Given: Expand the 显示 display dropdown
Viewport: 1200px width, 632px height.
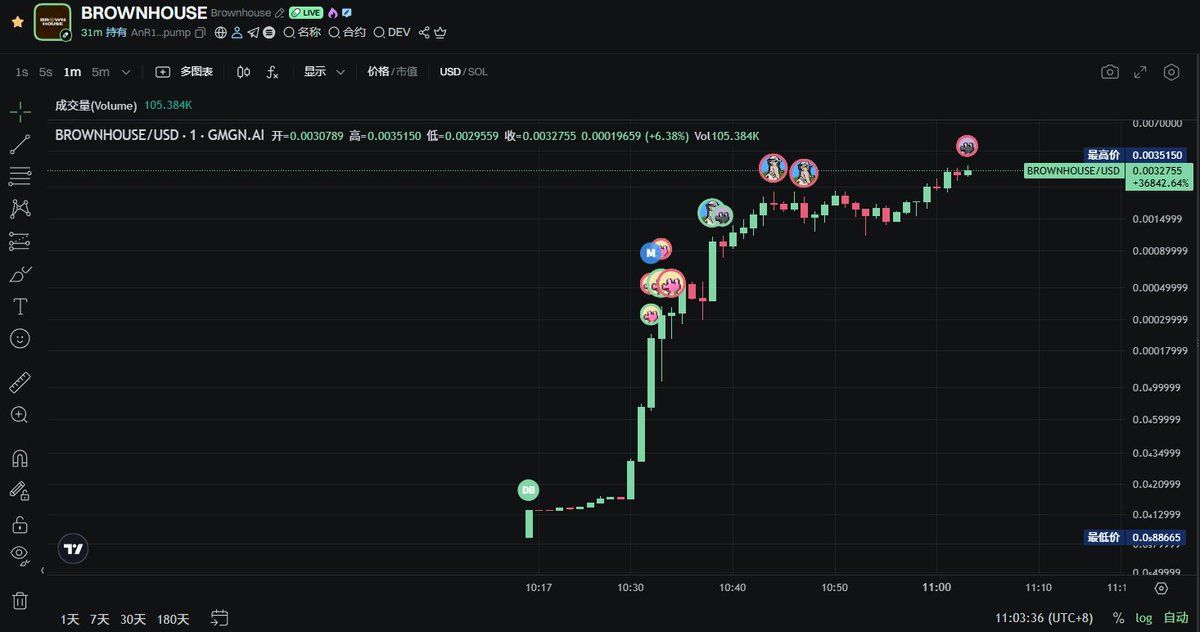Looking at the screenshot, I should pos(325,72).
